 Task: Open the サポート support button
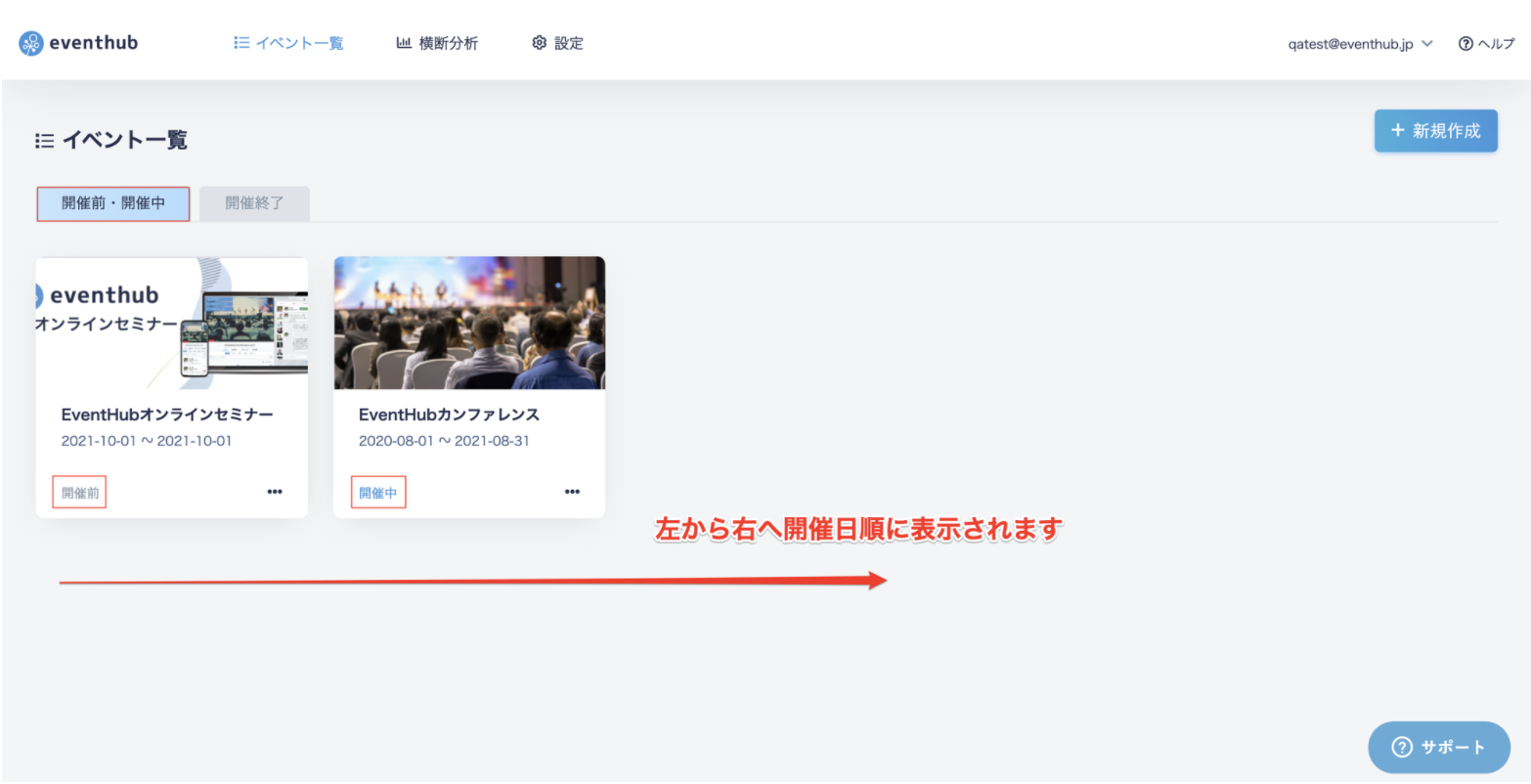coord(1439,748)
